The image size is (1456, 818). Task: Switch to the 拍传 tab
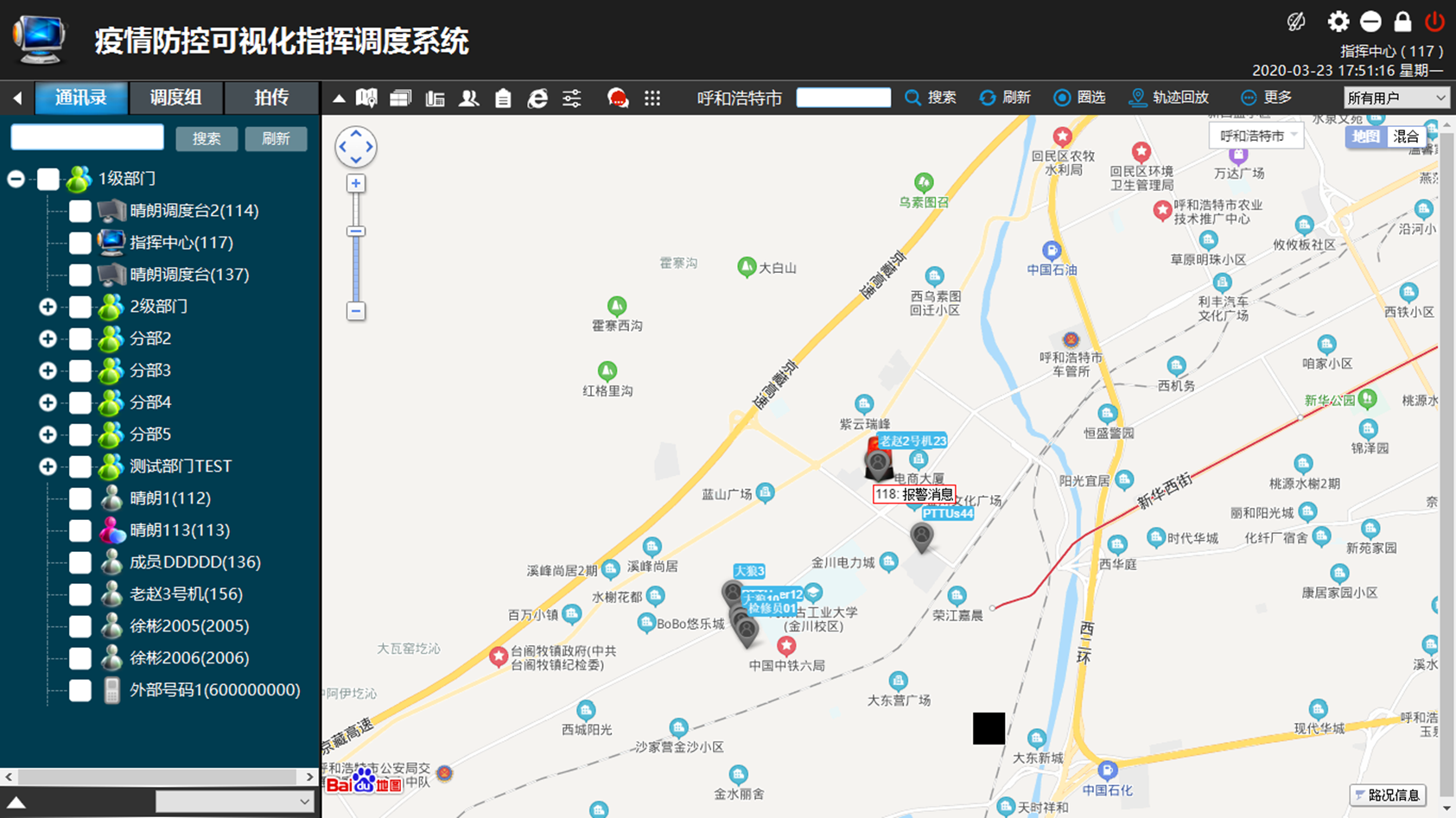pyautogui.click(x=271, y=98)
